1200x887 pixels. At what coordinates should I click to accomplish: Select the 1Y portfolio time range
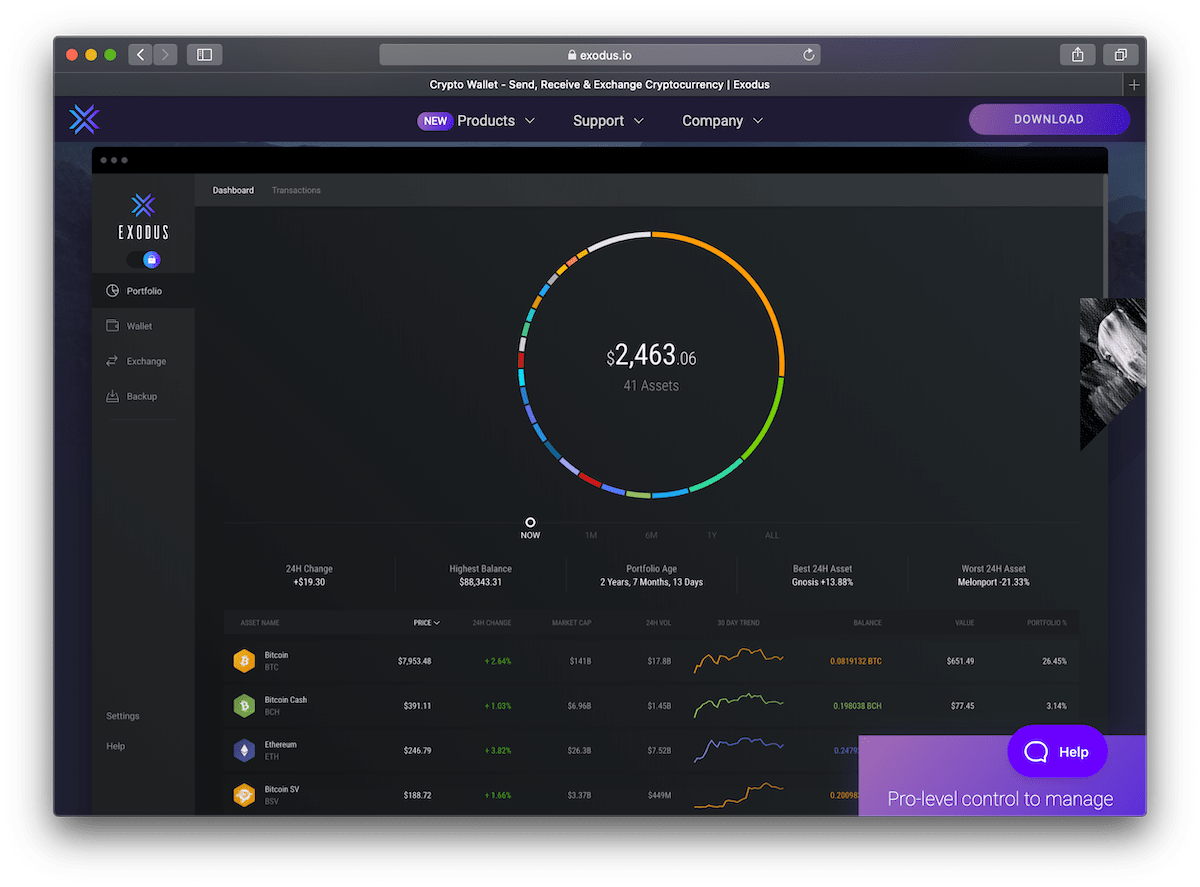712,535
